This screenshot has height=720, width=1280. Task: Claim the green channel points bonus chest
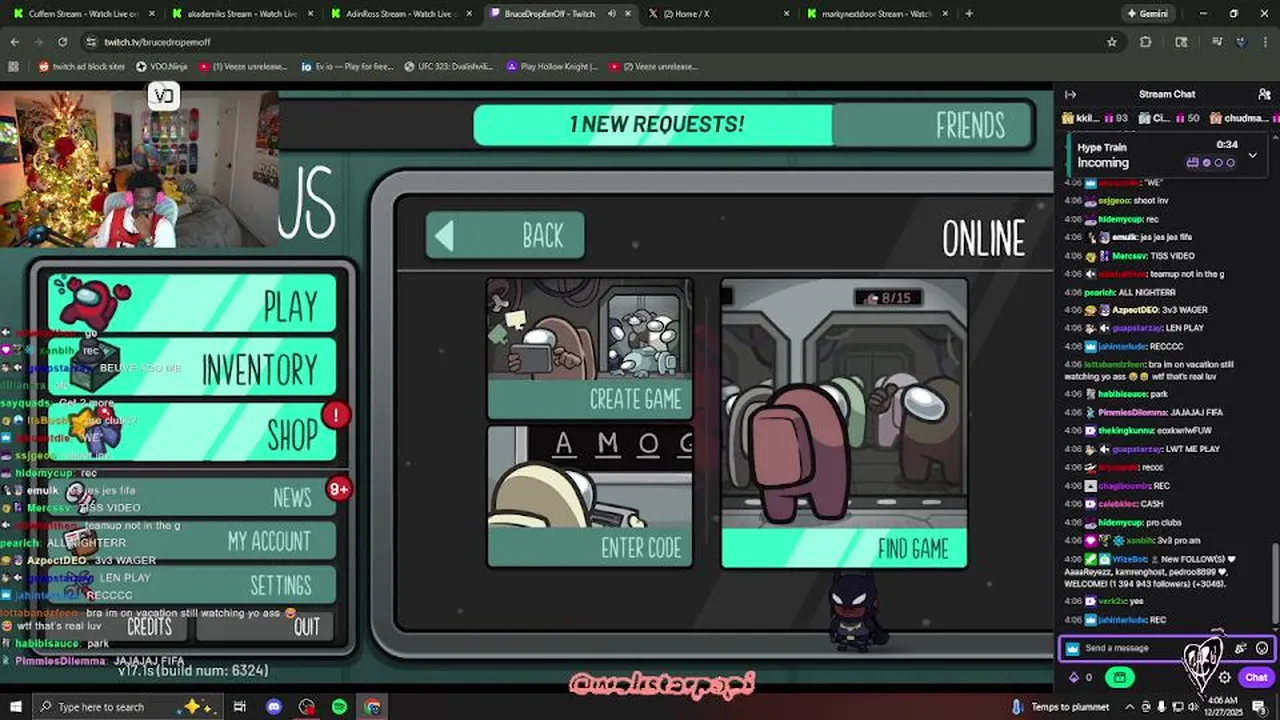[x=1119, y=677]
